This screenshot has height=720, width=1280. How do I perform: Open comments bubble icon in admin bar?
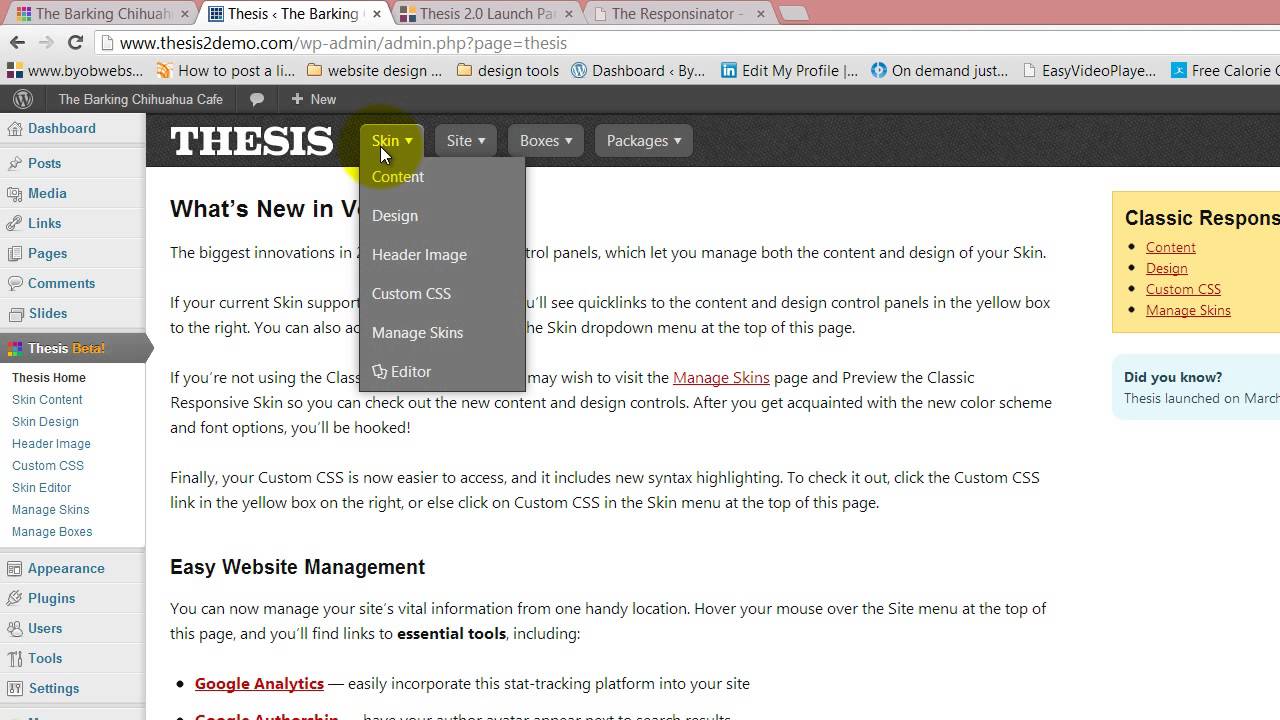[257, 99]
